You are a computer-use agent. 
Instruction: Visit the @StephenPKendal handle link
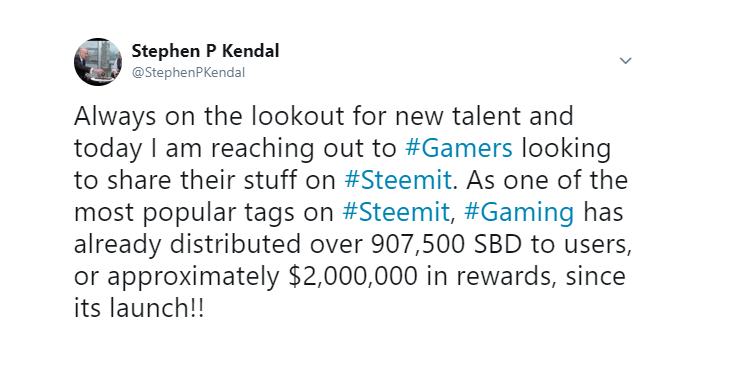[188, 72]
